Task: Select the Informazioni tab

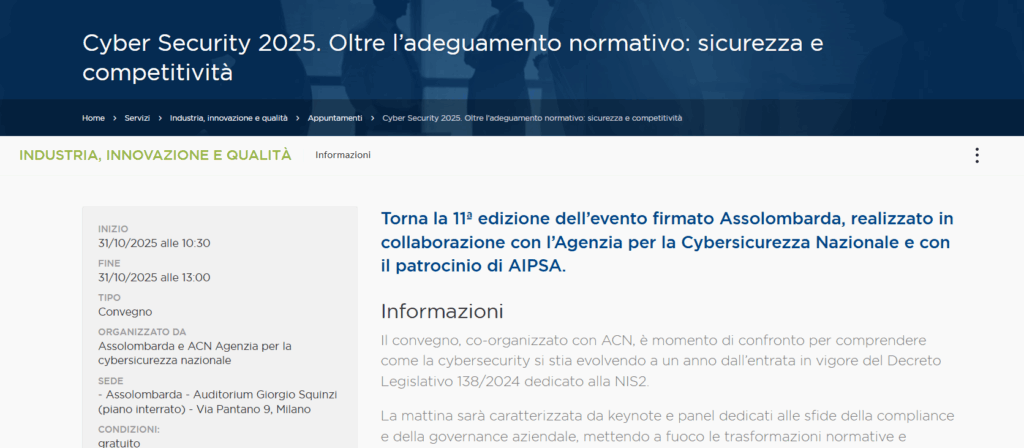Action: pos(343,155)
